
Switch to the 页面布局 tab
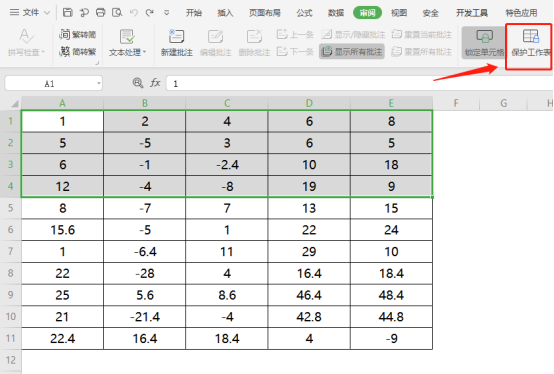[x=265, y=13]
